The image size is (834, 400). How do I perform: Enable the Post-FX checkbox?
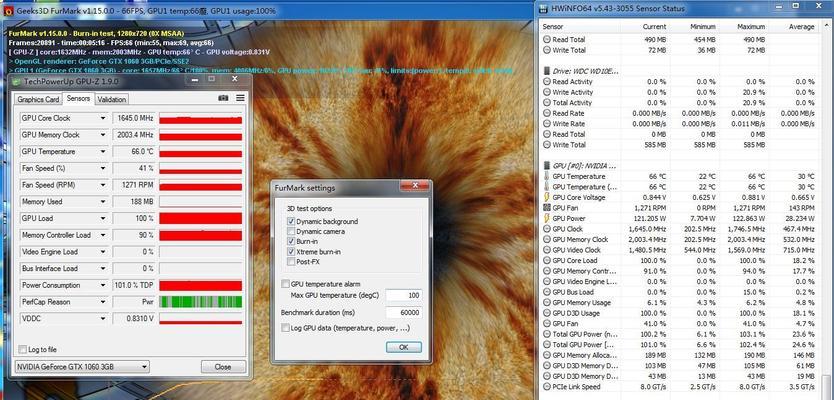[x=290, y=262]
